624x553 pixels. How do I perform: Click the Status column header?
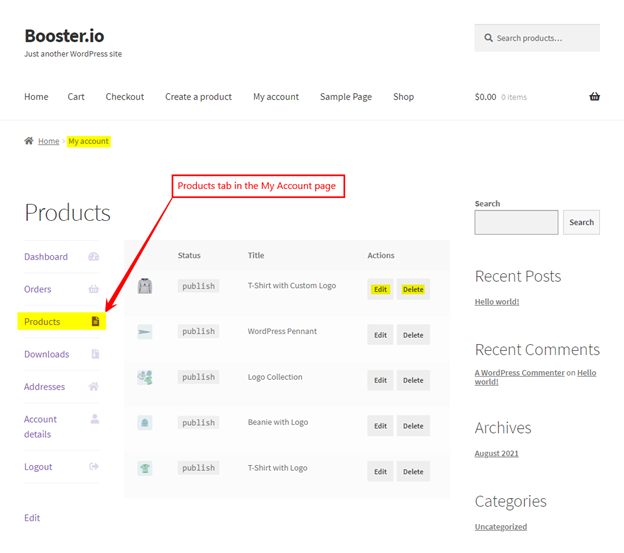(x=189, y=255)
